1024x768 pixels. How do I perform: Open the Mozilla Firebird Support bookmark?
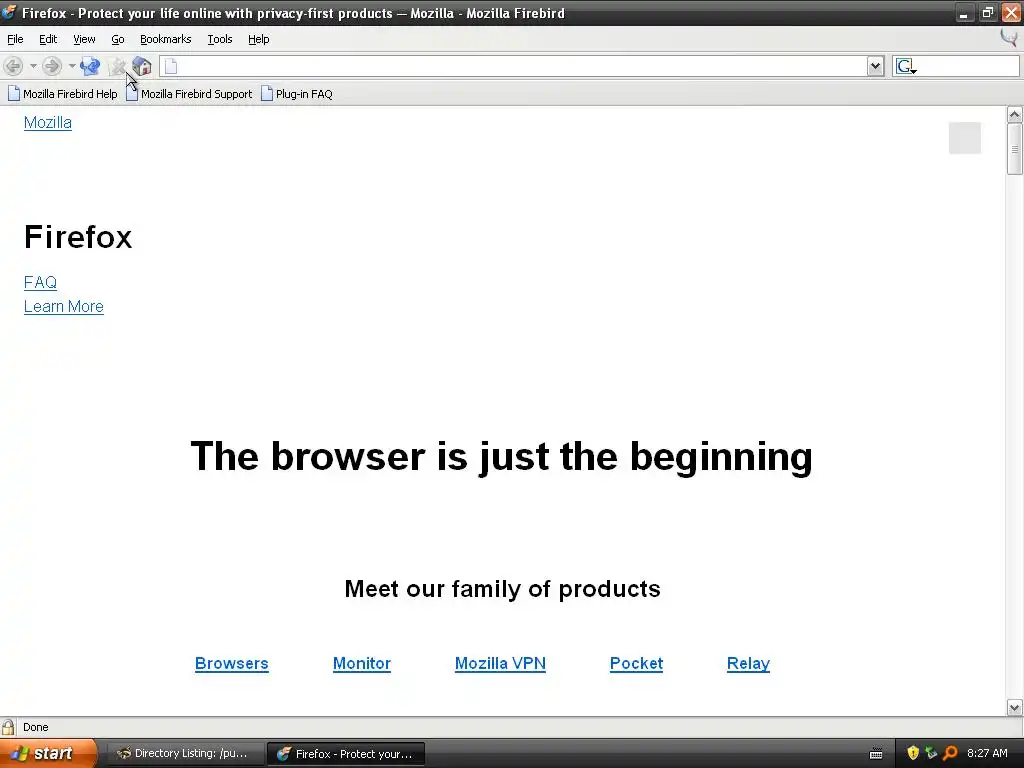point(189,94)
